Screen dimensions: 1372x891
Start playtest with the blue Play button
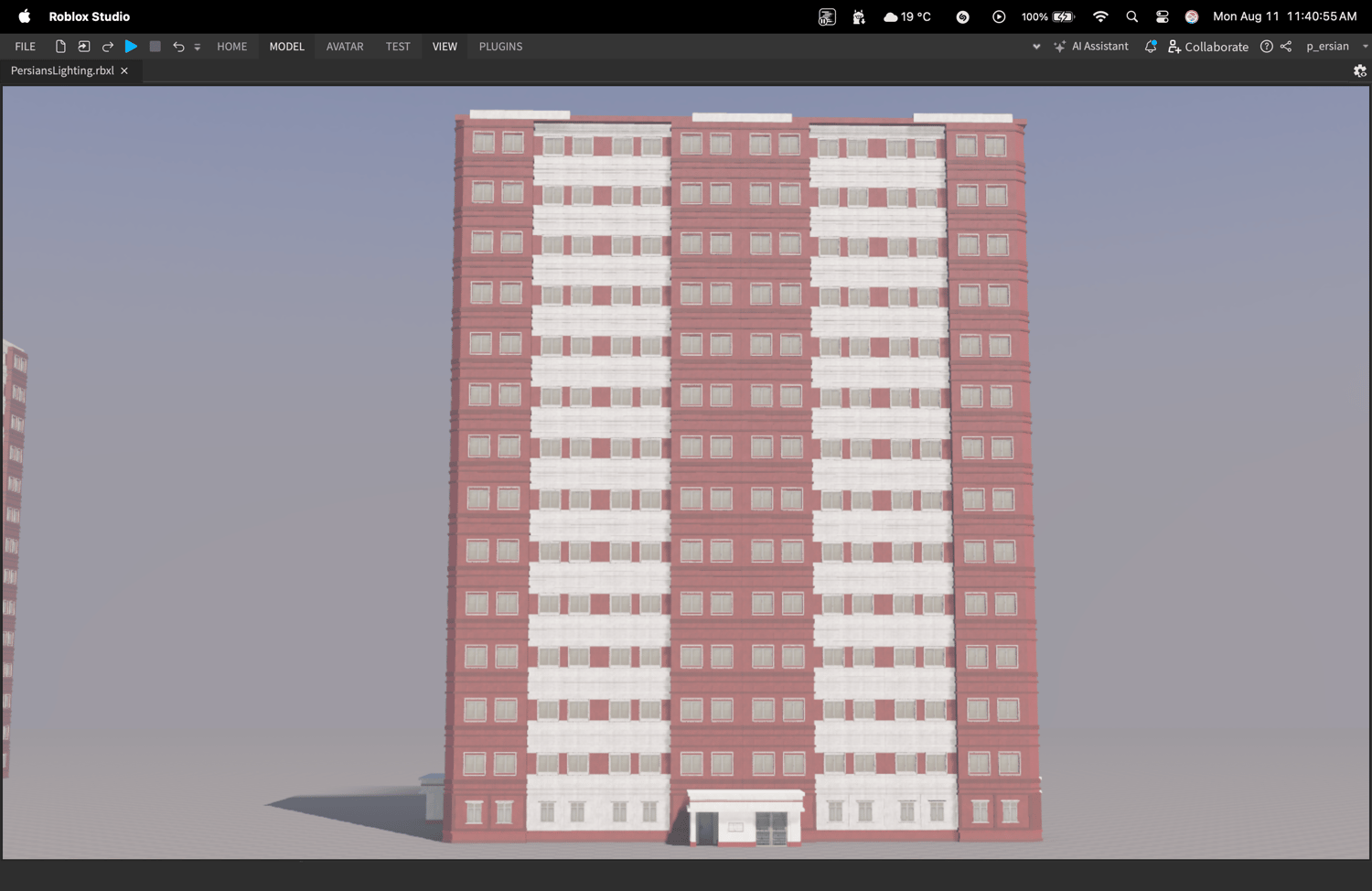click(x=131, y=47)
